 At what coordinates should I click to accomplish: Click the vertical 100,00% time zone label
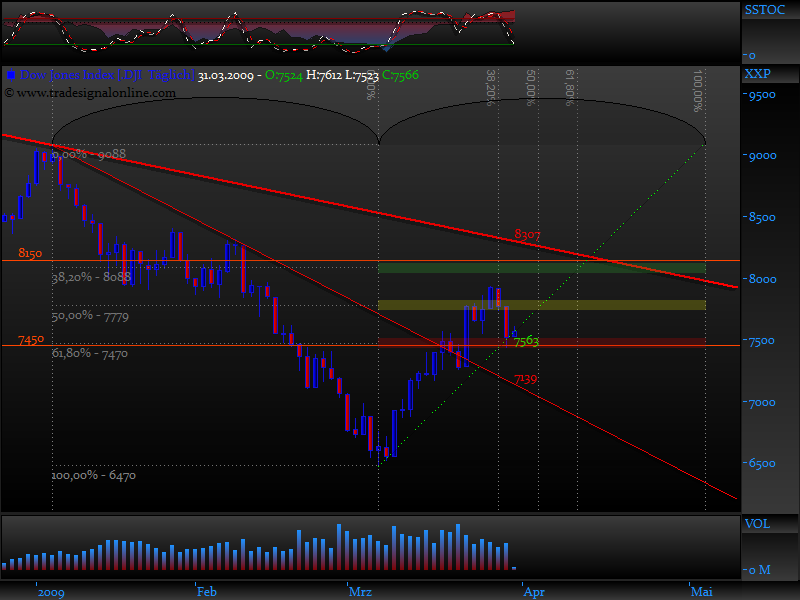click(698, 91)
